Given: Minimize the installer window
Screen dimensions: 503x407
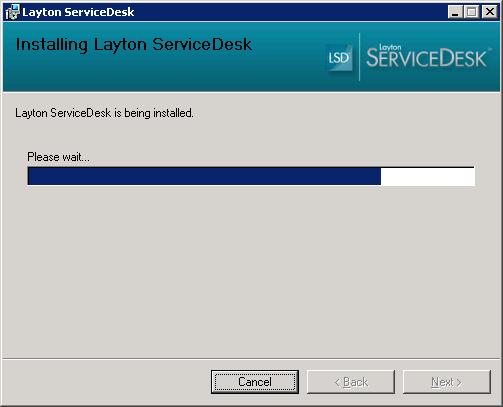Looking at the screenshot, I should pos(455,12).
